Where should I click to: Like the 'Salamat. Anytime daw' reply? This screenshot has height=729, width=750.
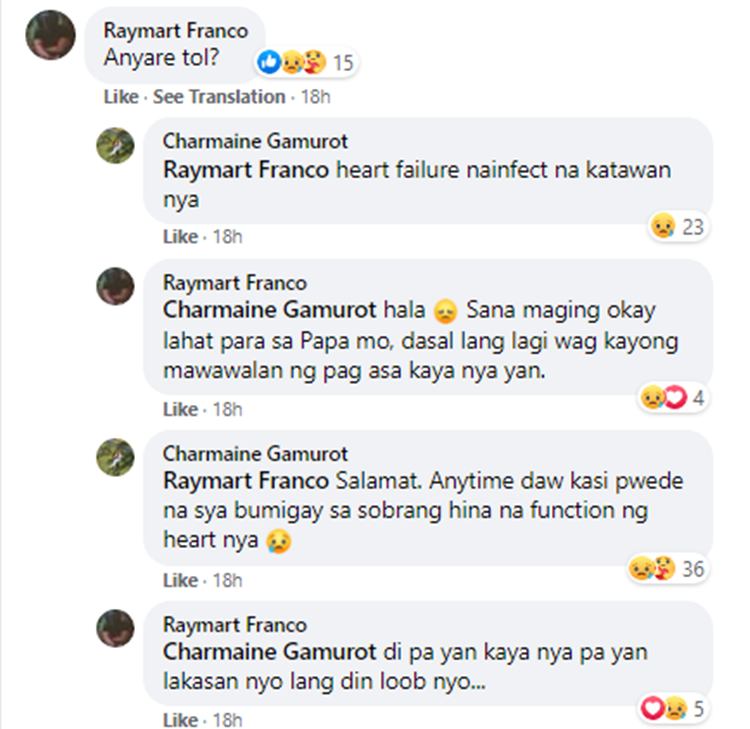[180, 580]
